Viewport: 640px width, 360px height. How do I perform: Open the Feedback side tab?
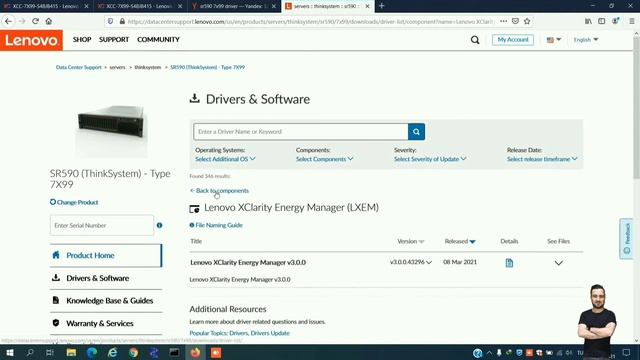tap(627, 239)
